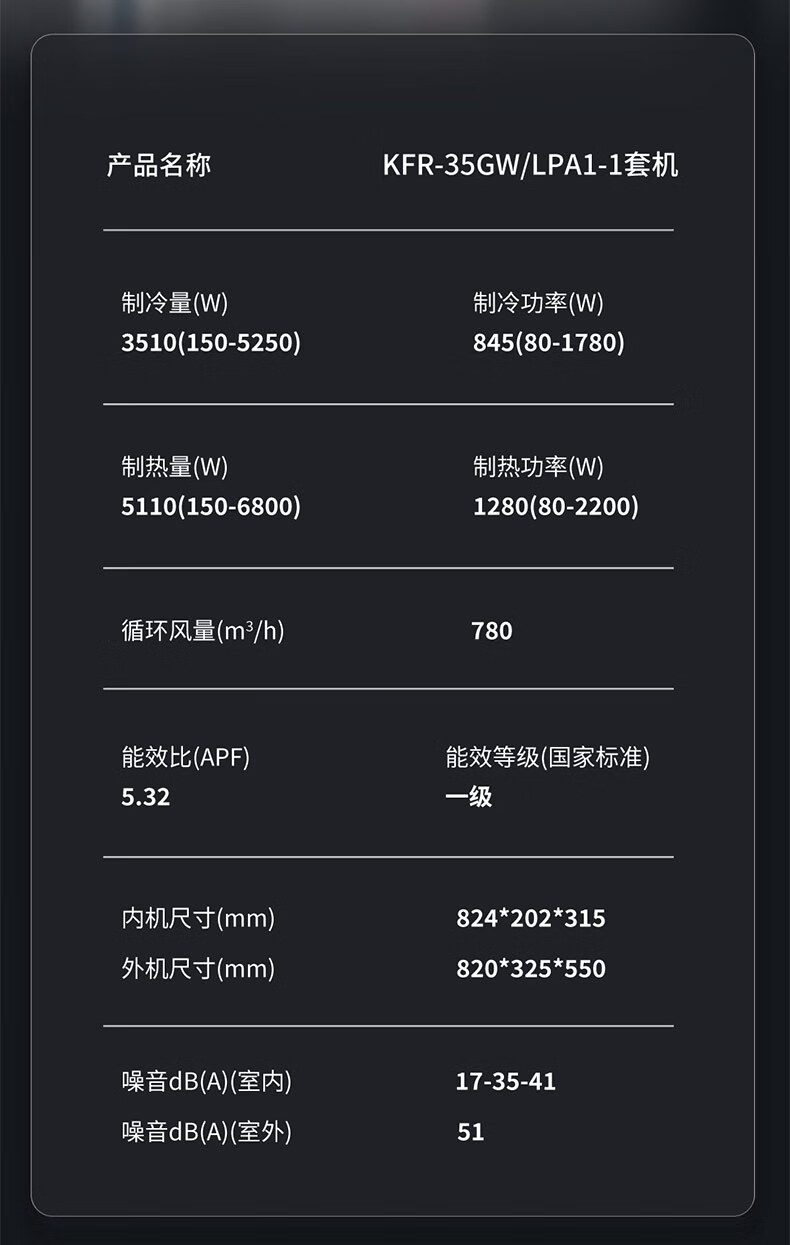This screenshot has height=1245, width=790.
Task: Select the airflow value 780
Action: [491, 631]
